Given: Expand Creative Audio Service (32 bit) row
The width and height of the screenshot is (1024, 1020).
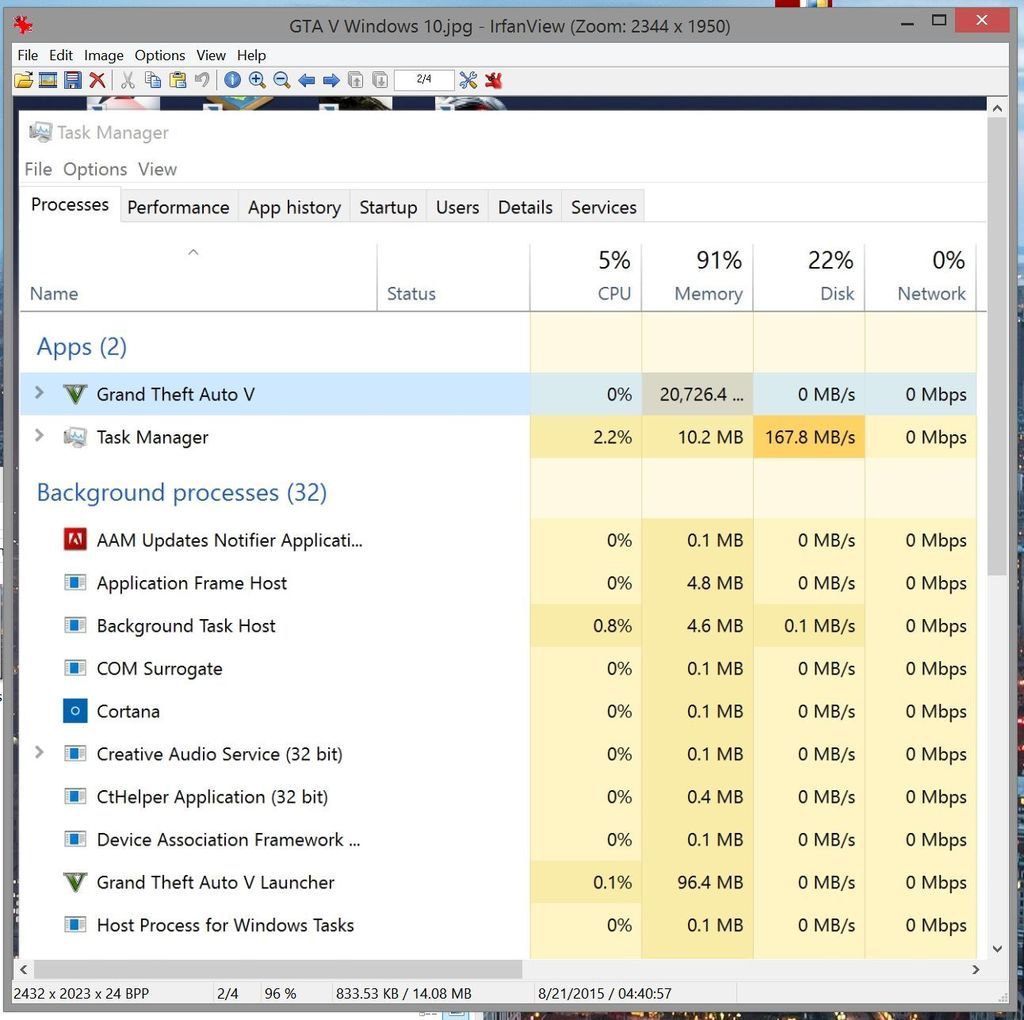Looking at the screenshot, I should click(x=39, y=752).
